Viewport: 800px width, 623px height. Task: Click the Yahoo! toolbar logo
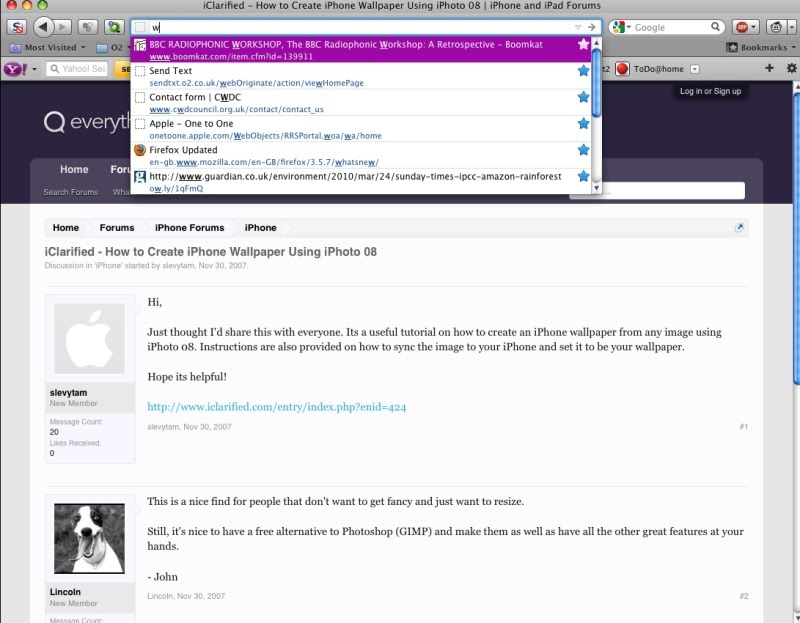pos(15,68)
